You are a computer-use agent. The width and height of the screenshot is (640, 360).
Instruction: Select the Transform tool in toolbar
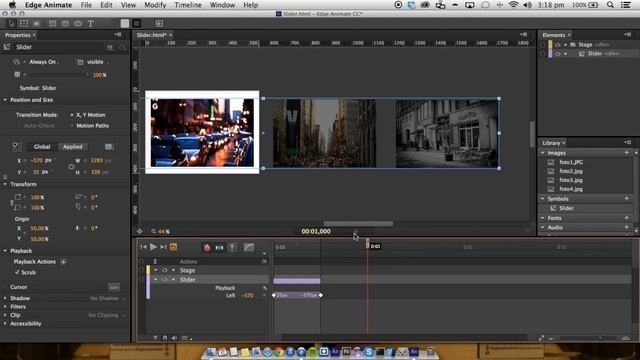(24, 23)
